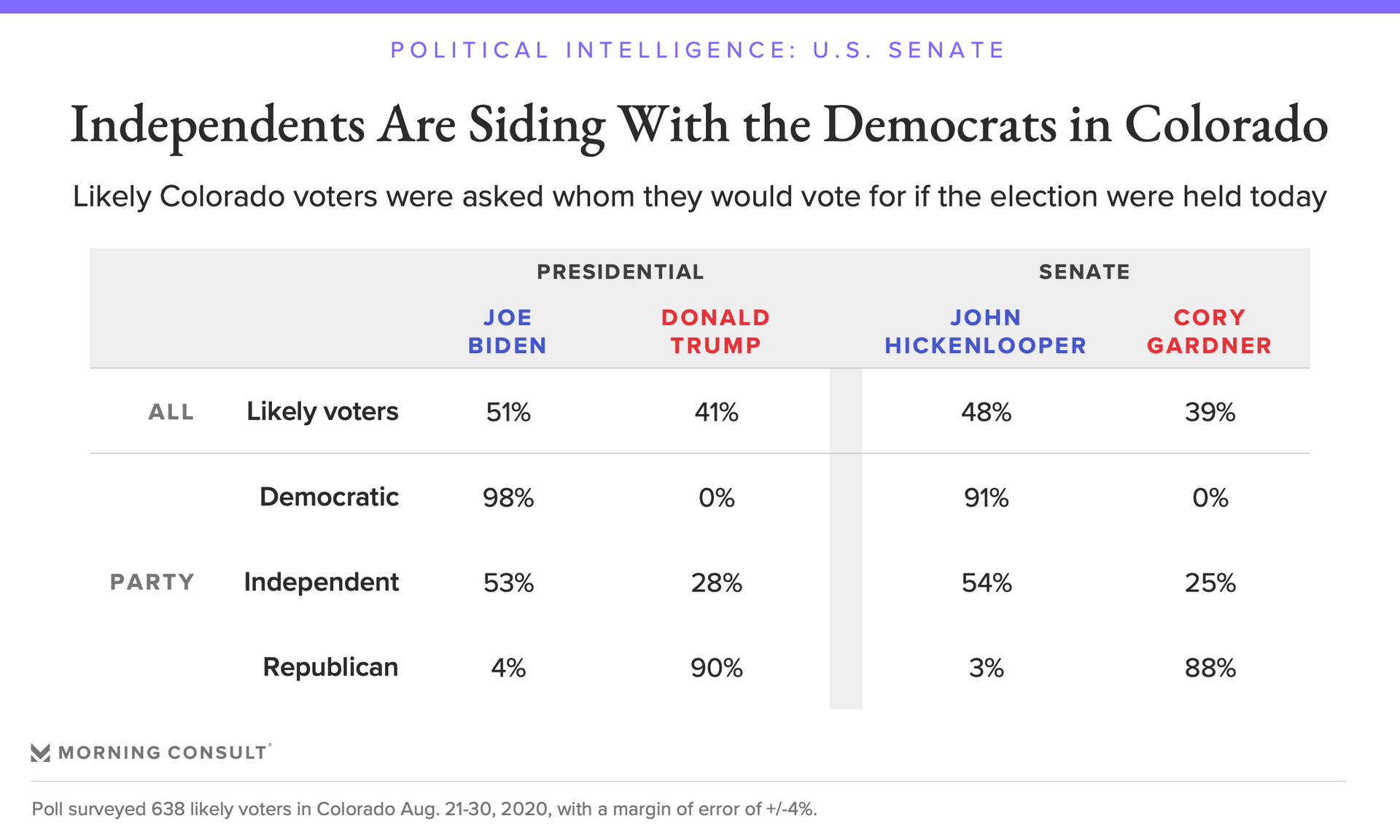1400x840 pixels.
Task: Click the poll methodology footnote text
Action: point(424,809)
